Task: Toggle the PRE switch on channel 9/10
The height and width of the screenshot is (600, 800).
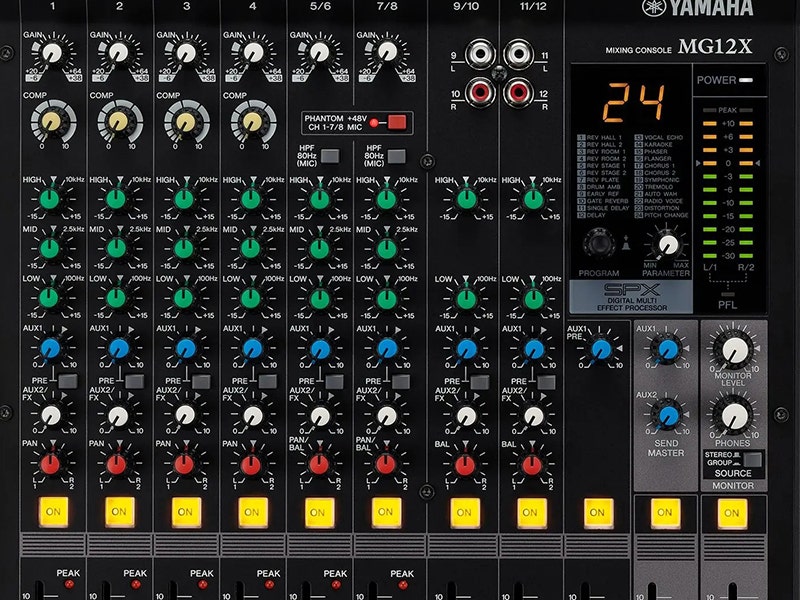Action: (x=479, y=381)
